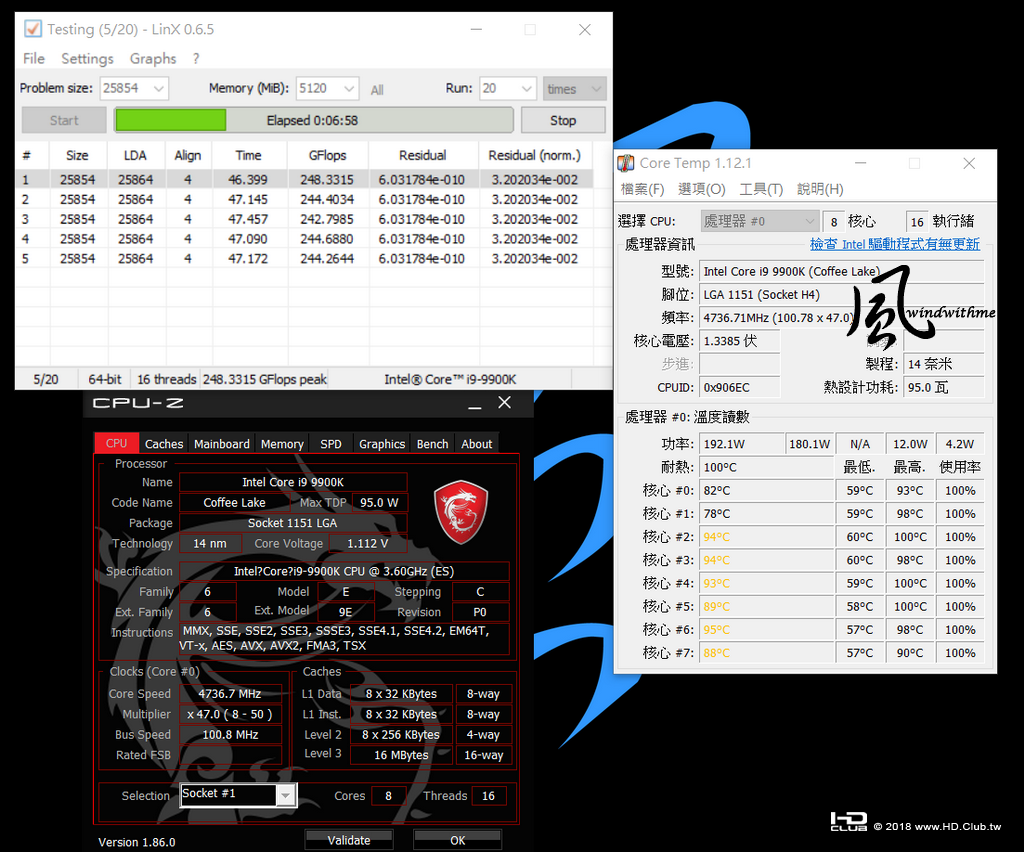Expand the Memory (MiB) dropdown in LinX
Screen dimensions: 1024x852
coord(349,89)
